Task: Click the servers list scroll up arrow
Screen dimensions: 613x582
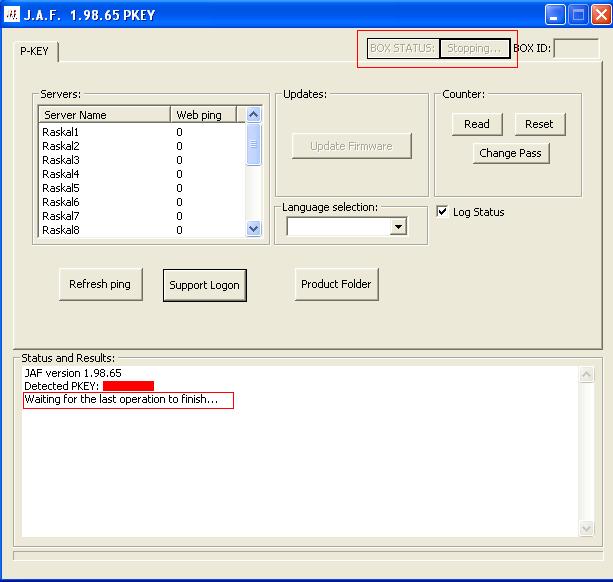Action: coord(253,115)
